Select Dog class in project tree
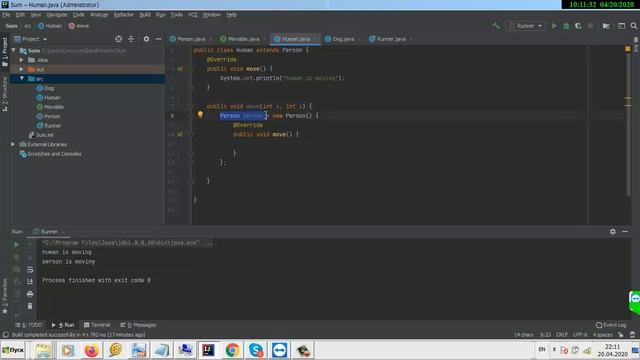This screenshot has height=360, width=640. point(49,88)
